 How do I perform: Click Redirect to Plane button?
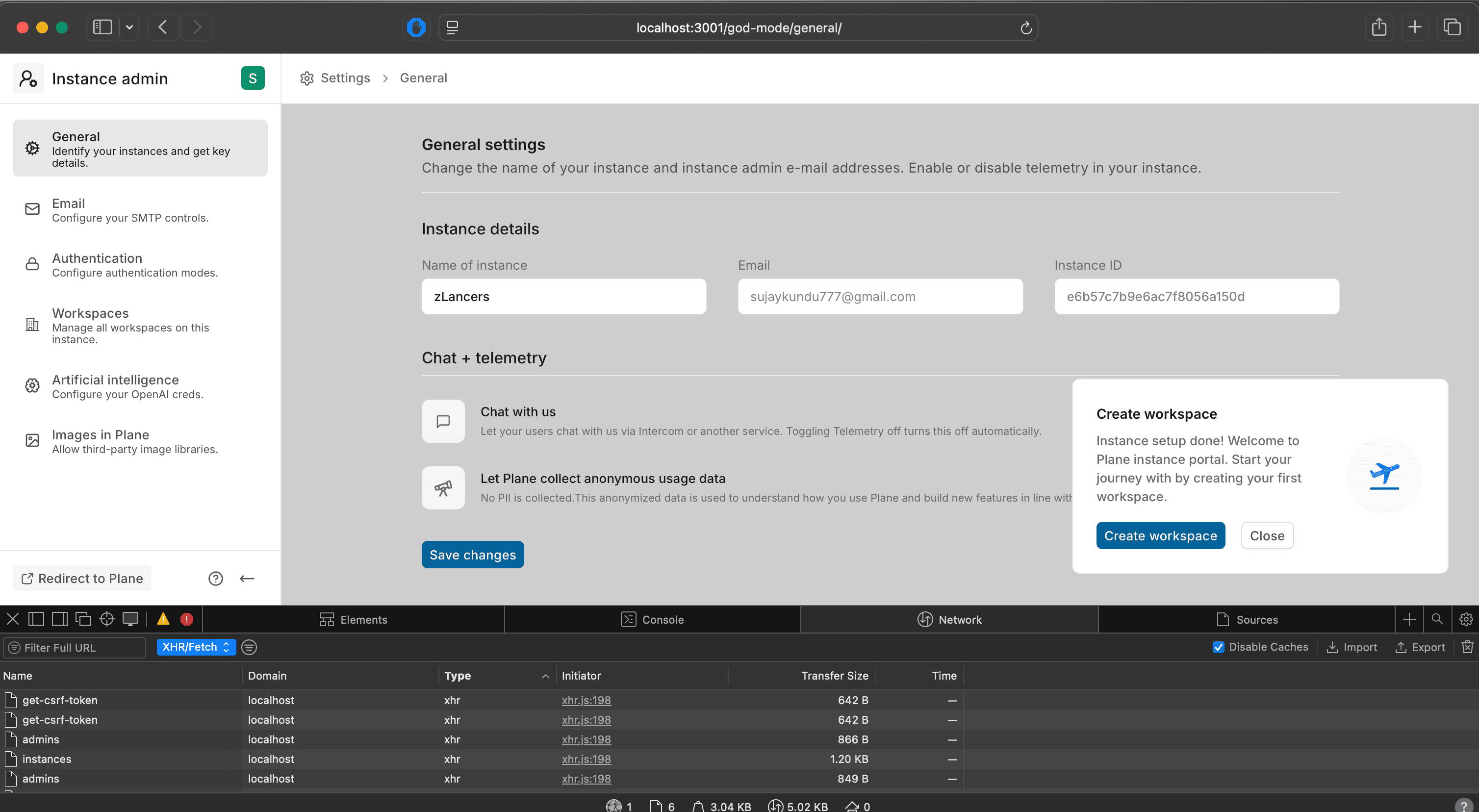(x=82, y=578)
